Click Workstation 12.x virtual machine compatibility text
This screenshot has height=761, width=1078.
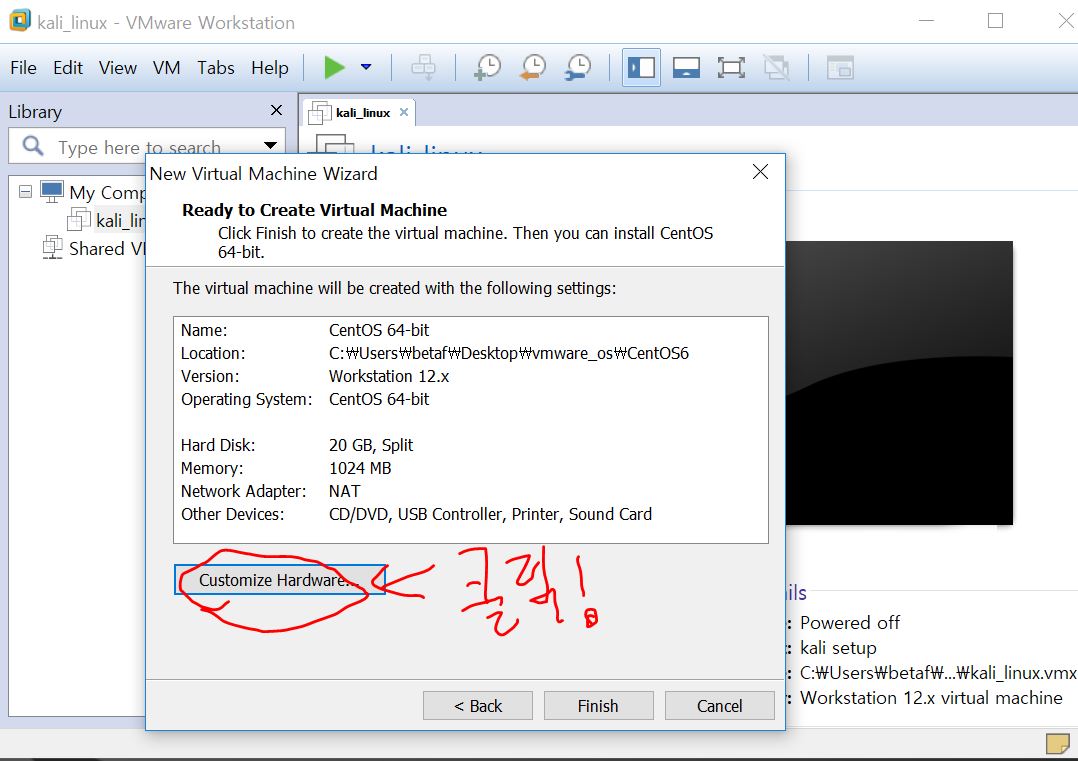[931, 698]
